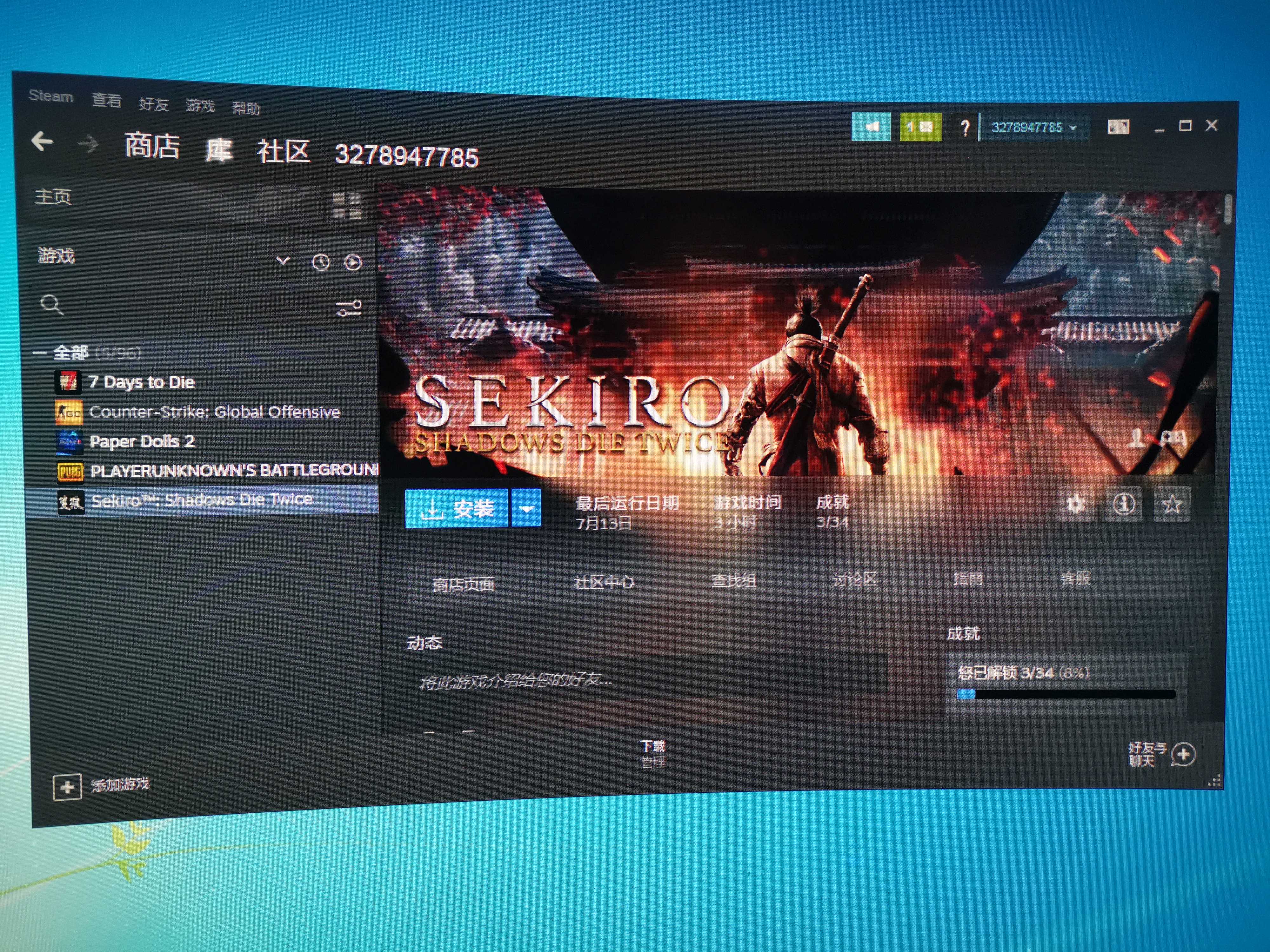Show ready-to-play games filter icon
The image size is (1270, 952).
point(352,263)
